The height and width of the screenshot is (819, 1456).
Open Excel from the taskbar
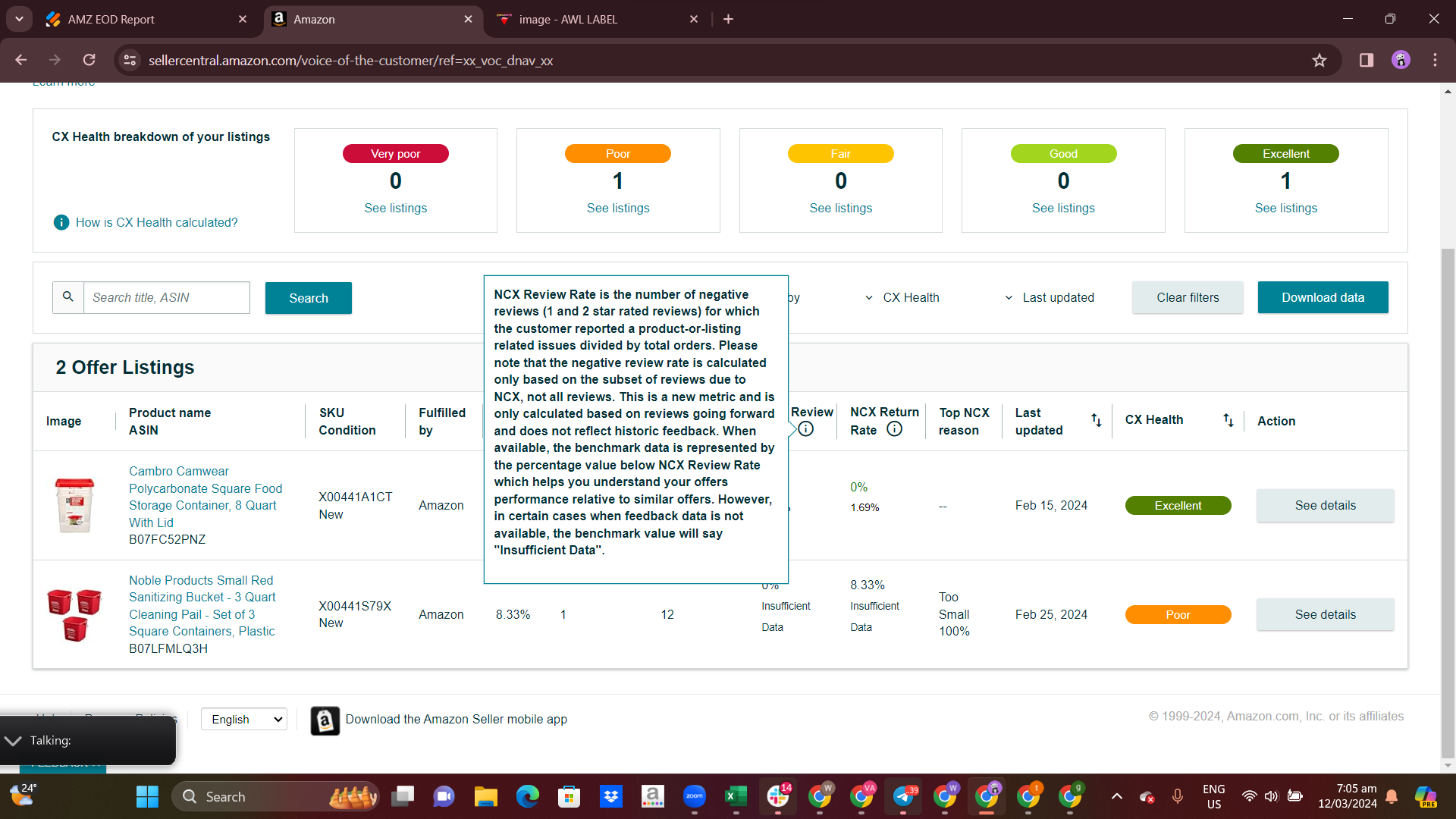(736, 796)
